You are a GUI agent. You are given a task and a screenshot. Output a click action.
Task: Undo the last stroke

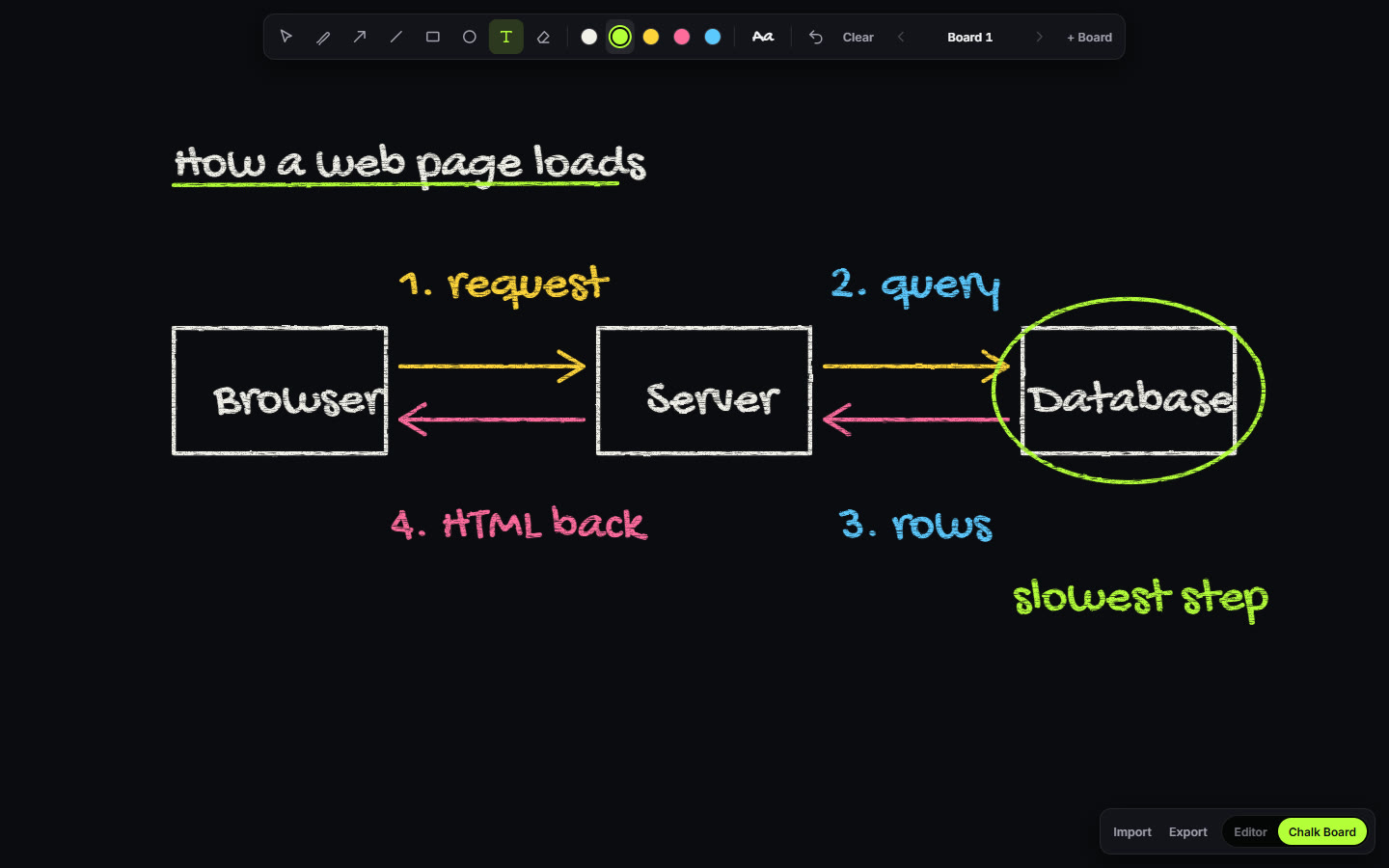click(x=816, y=37)
